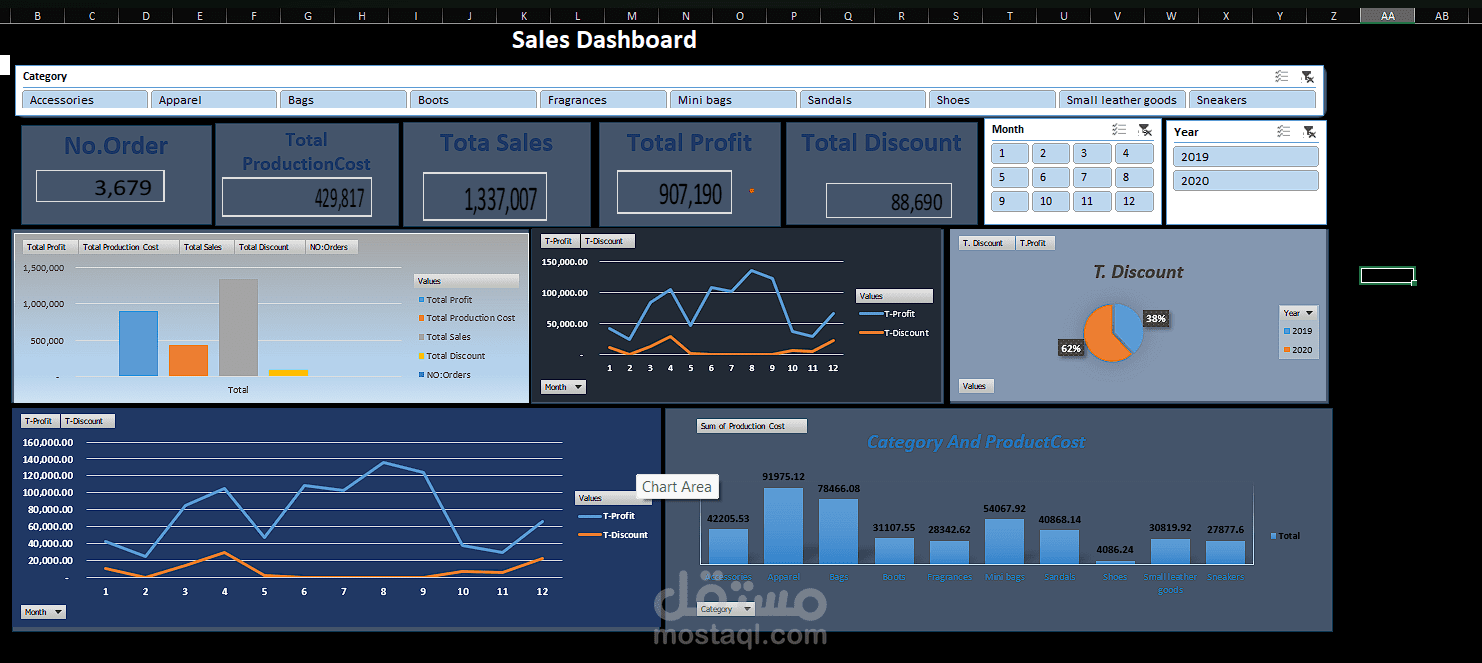Click the T. Discount pie chart title
The width and height of the screenshot is (1482, 663).
1138,272
